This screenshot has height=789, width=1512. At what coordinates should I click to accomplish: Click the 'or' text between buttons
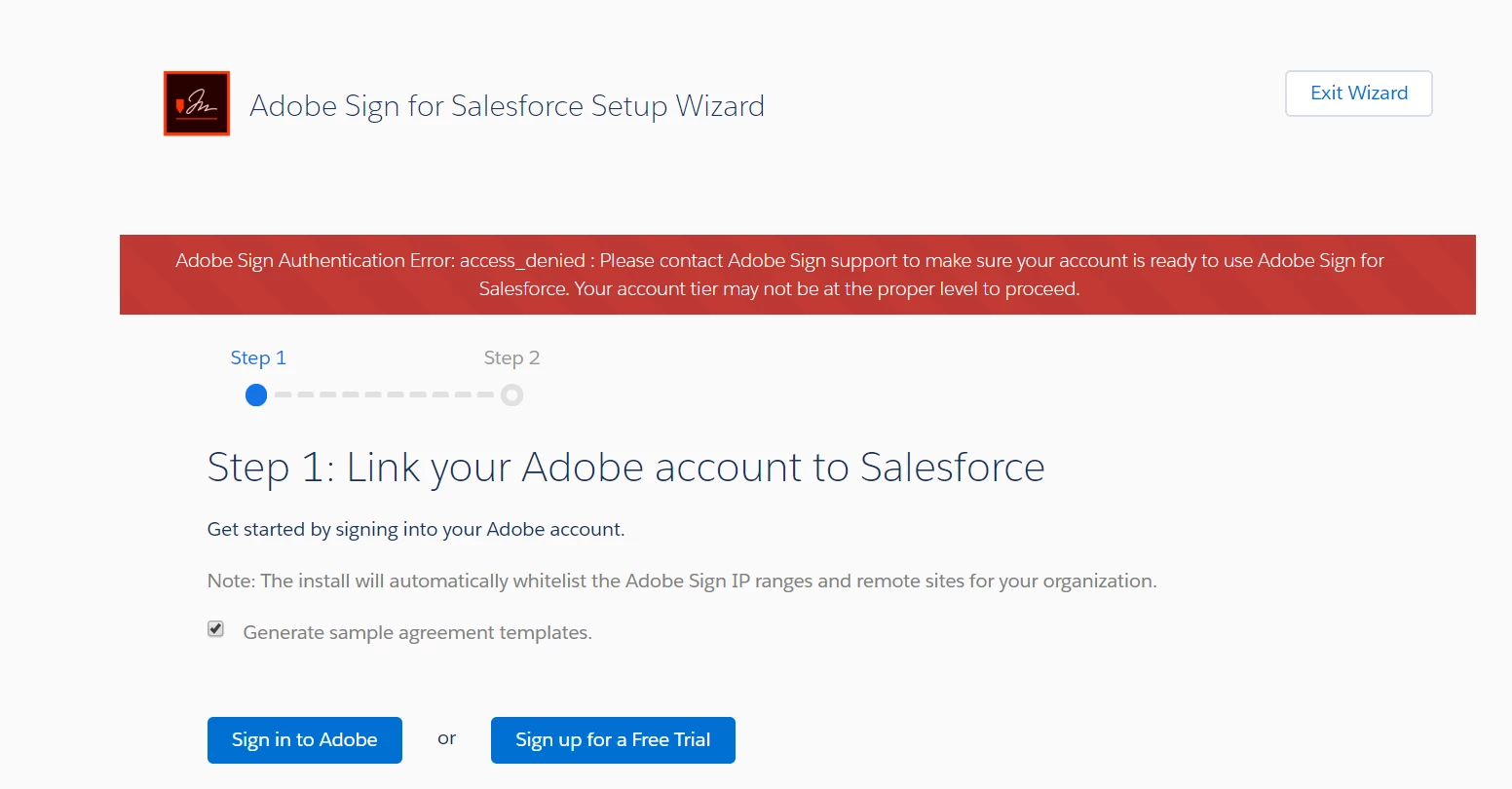click(447, 738)
